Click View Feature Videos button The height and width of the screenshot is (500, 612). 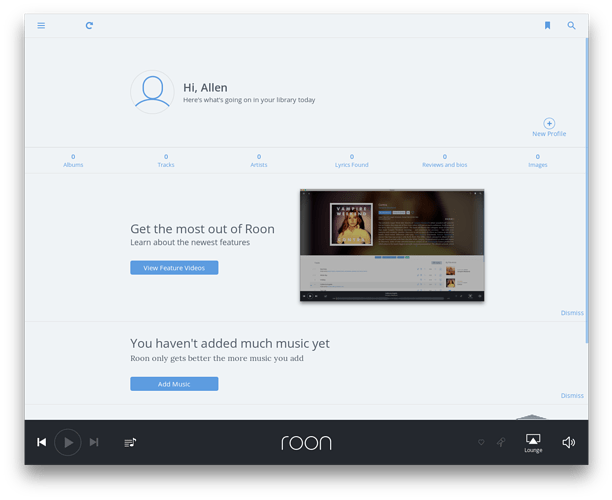coord(174,268)
